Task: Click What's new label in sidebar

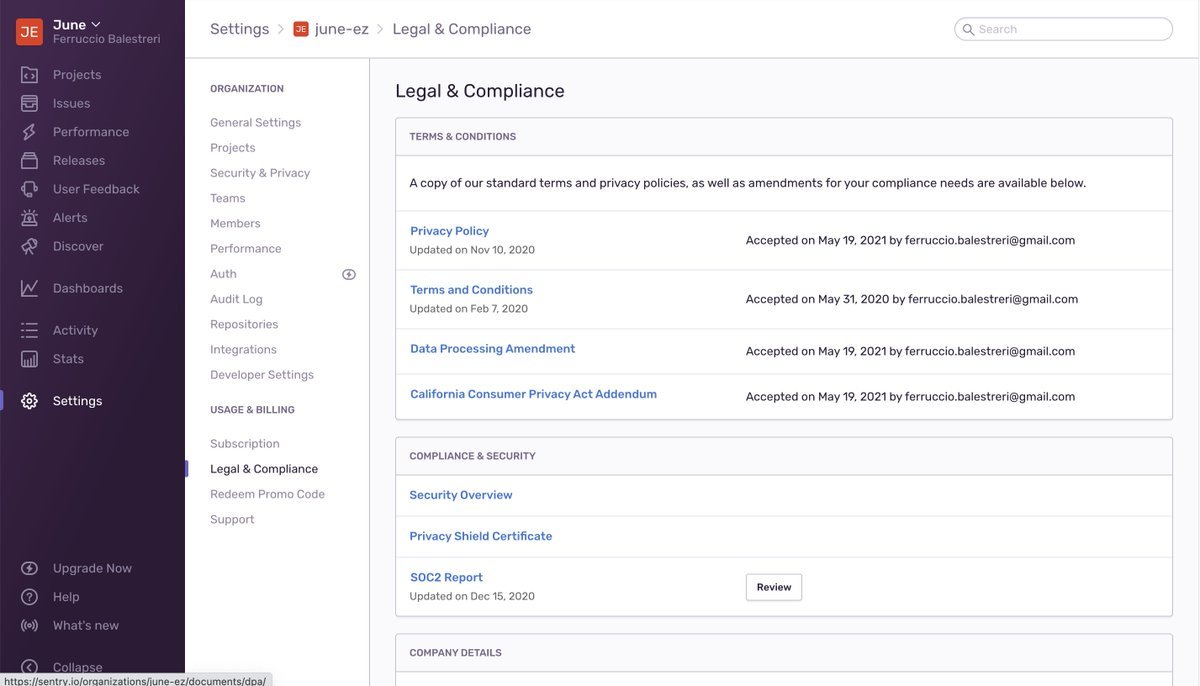Action: click(86, 625)
